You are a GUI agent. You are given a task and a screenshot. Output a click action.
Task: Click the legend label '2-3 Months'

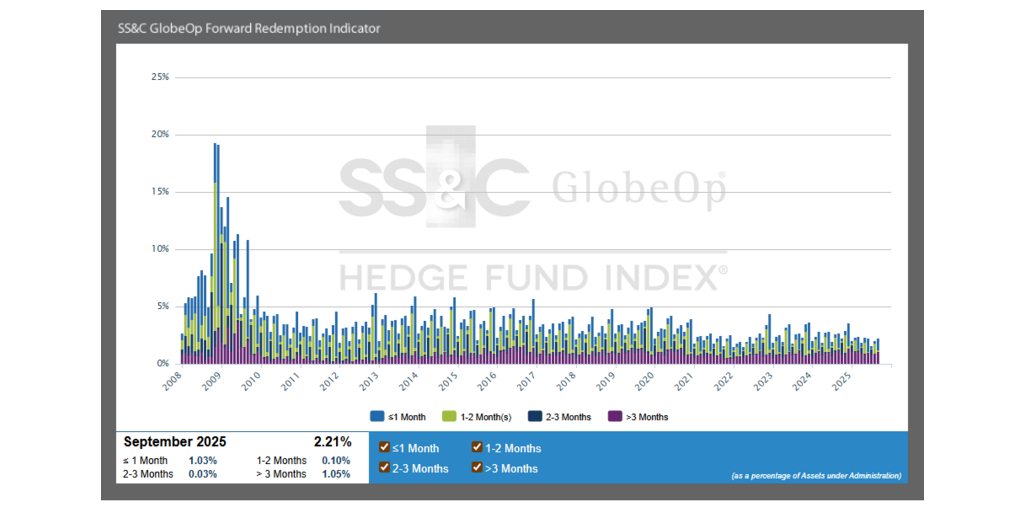pos(568,417)
